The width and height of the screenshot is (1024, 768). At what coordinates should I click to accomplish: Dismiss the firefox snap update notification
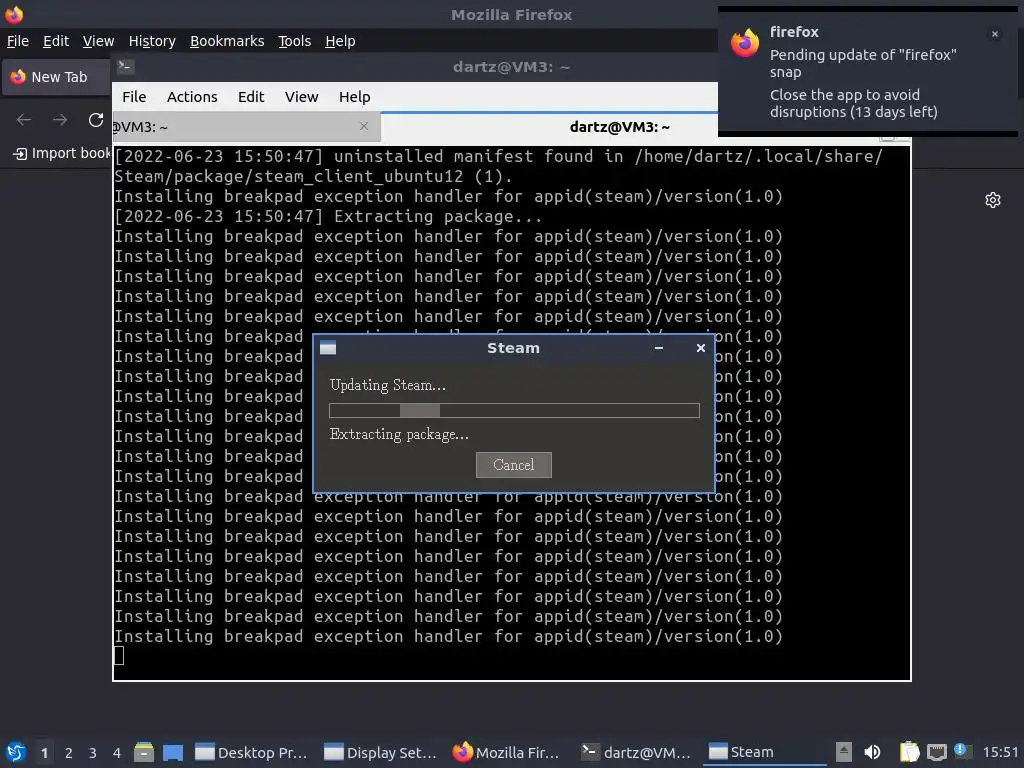995,34
